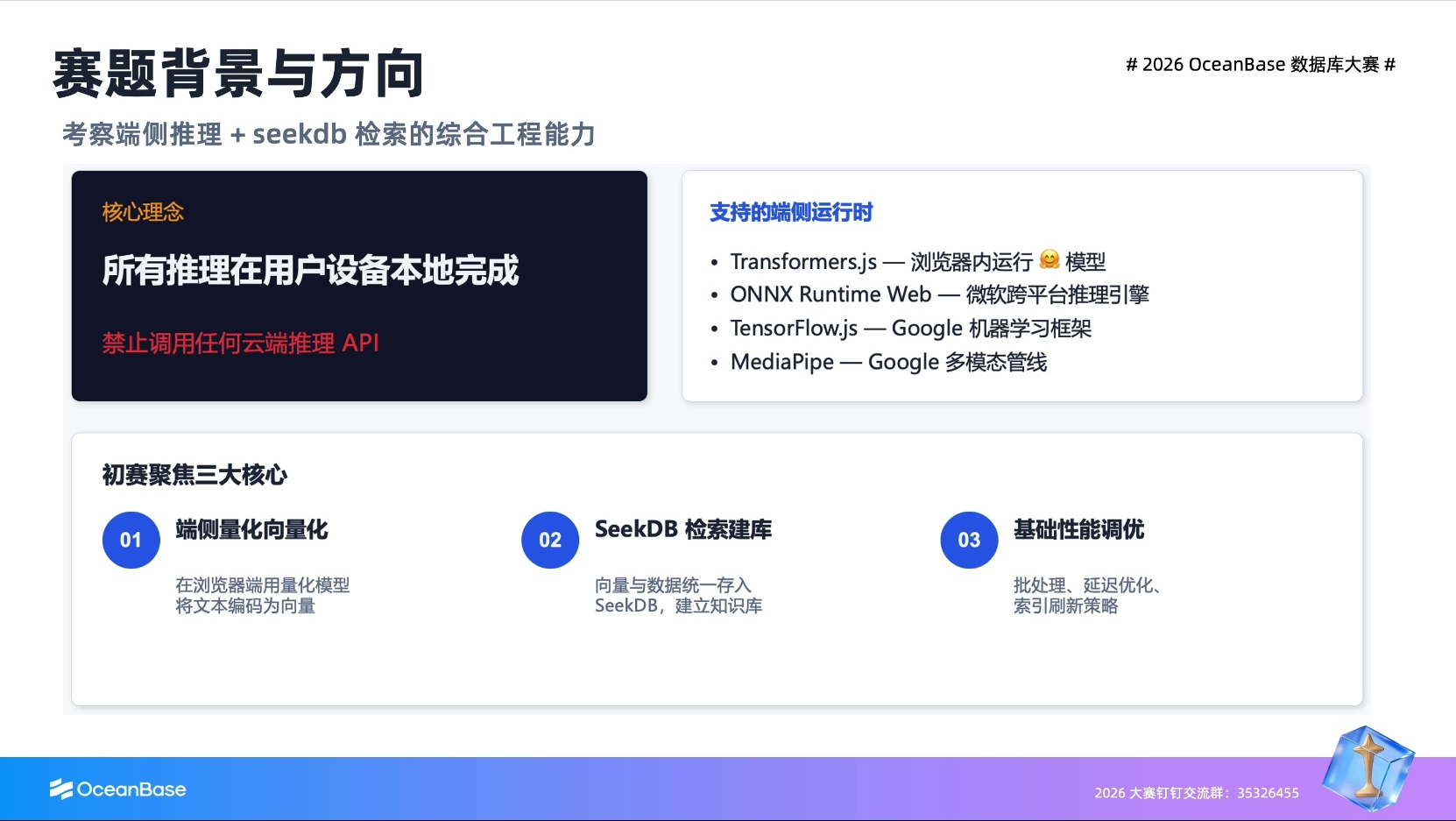Click the description line SeekDB，建立知识库

679,606
